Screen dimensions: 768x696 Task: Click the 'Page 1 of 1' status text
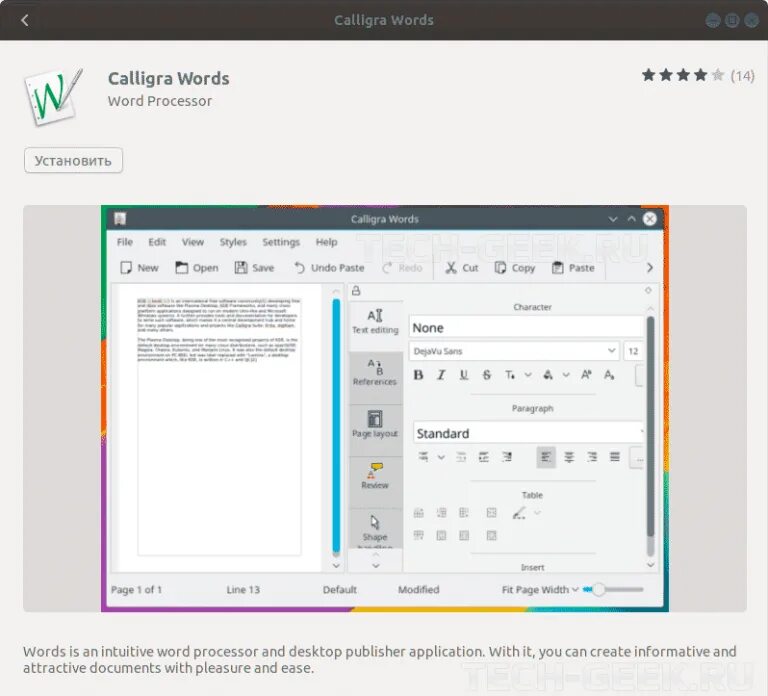136,589
